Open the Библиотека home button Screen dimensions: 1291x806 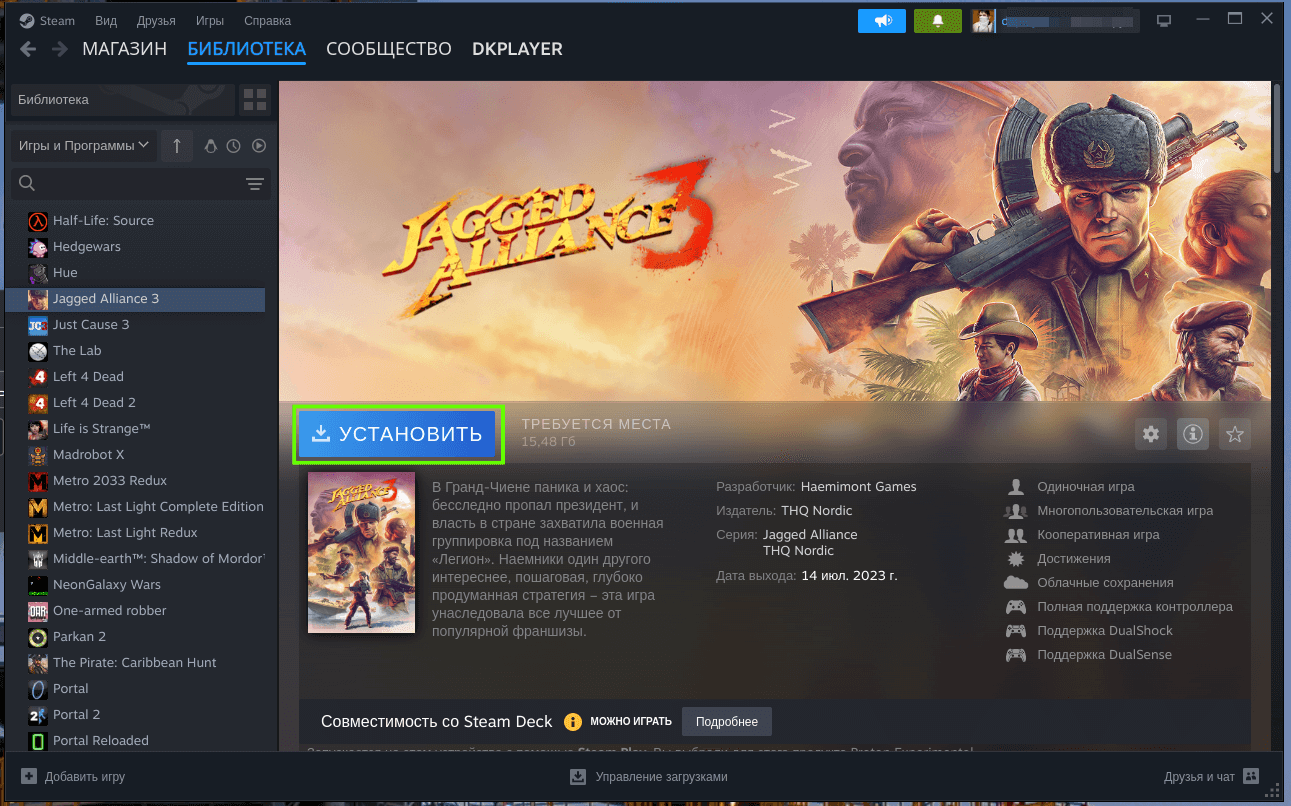click(x=121, y=100)
